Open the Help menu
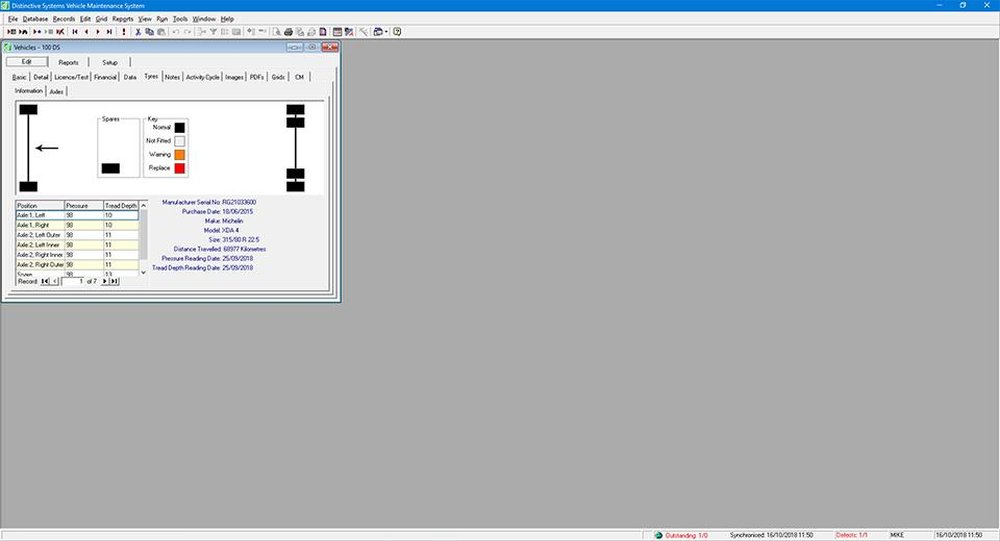The width and height of the screenshot is (1000, 541). (x=227, y=19)
